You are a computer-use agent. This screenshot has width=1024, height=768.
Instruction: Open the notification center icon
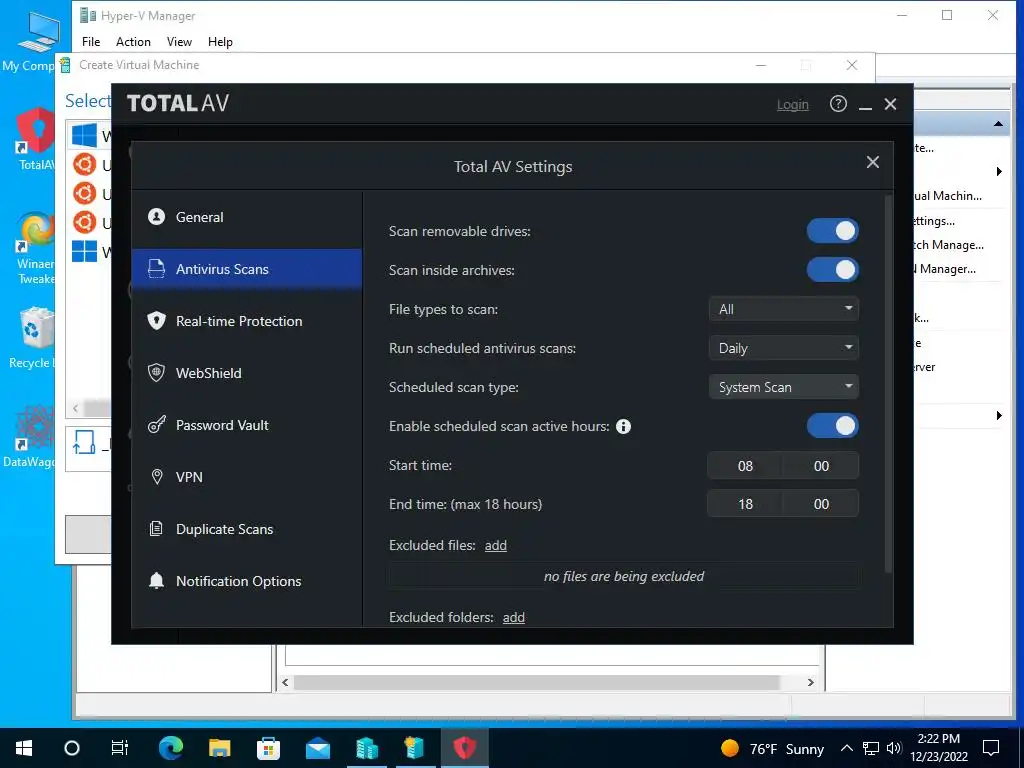click(x=991, y=748)
